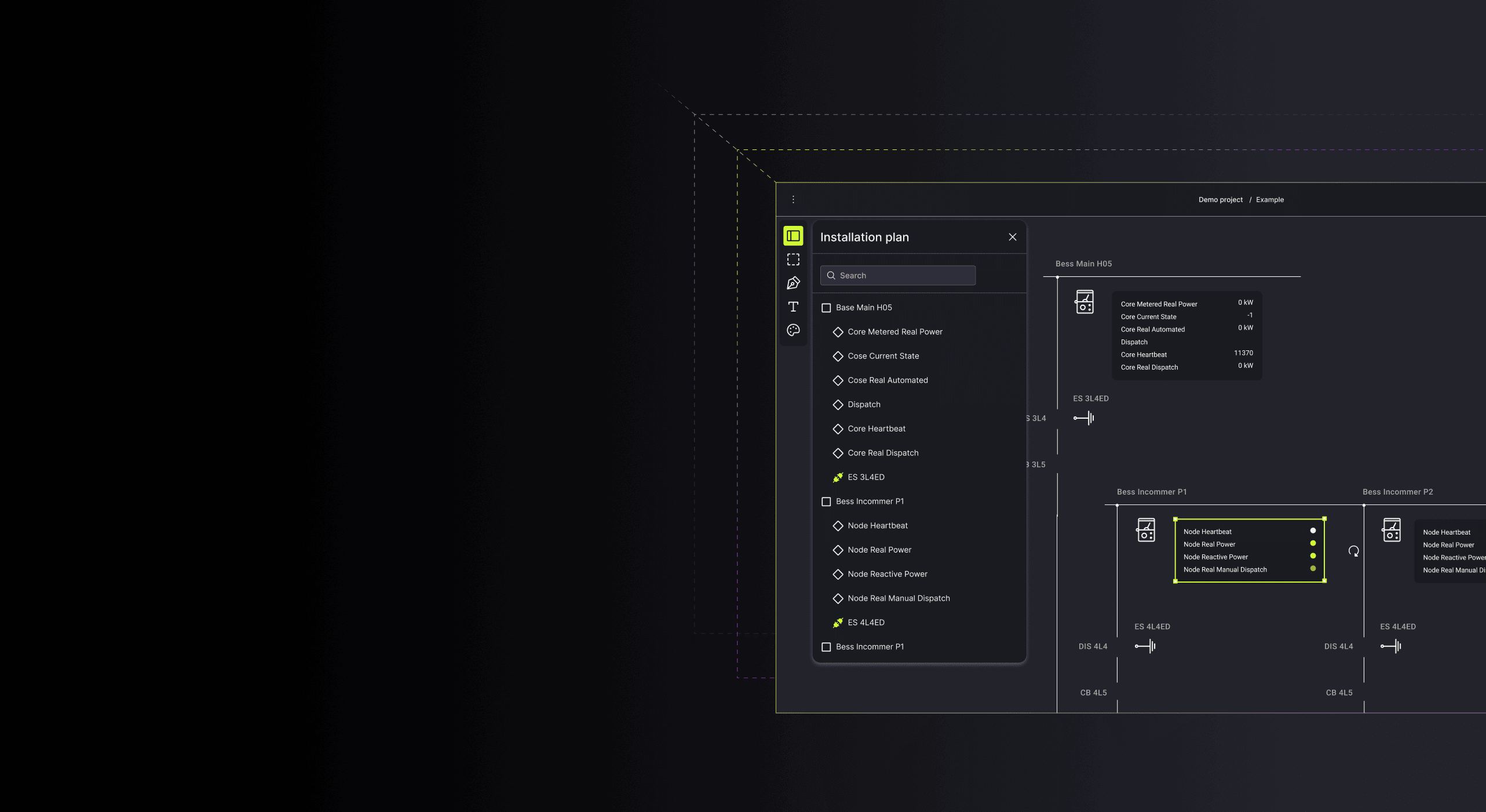Image resolution: width=1486 pixels, height=812 pixels.
Task: Open the Demo project breadcrumb link
Action: (1220, 199)
